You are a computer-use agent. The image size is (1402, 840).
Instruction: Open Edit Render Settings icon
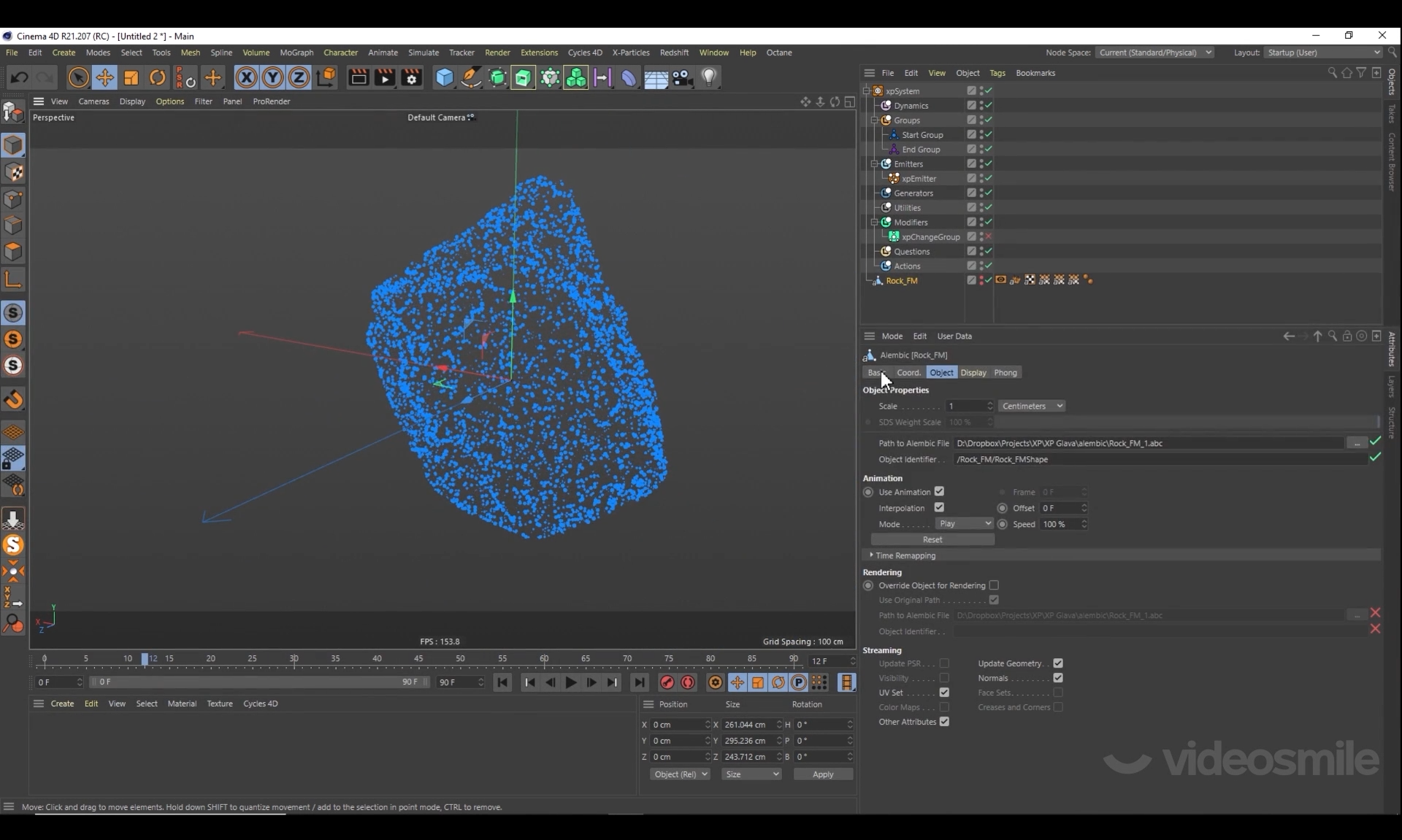tap(412, 77)
